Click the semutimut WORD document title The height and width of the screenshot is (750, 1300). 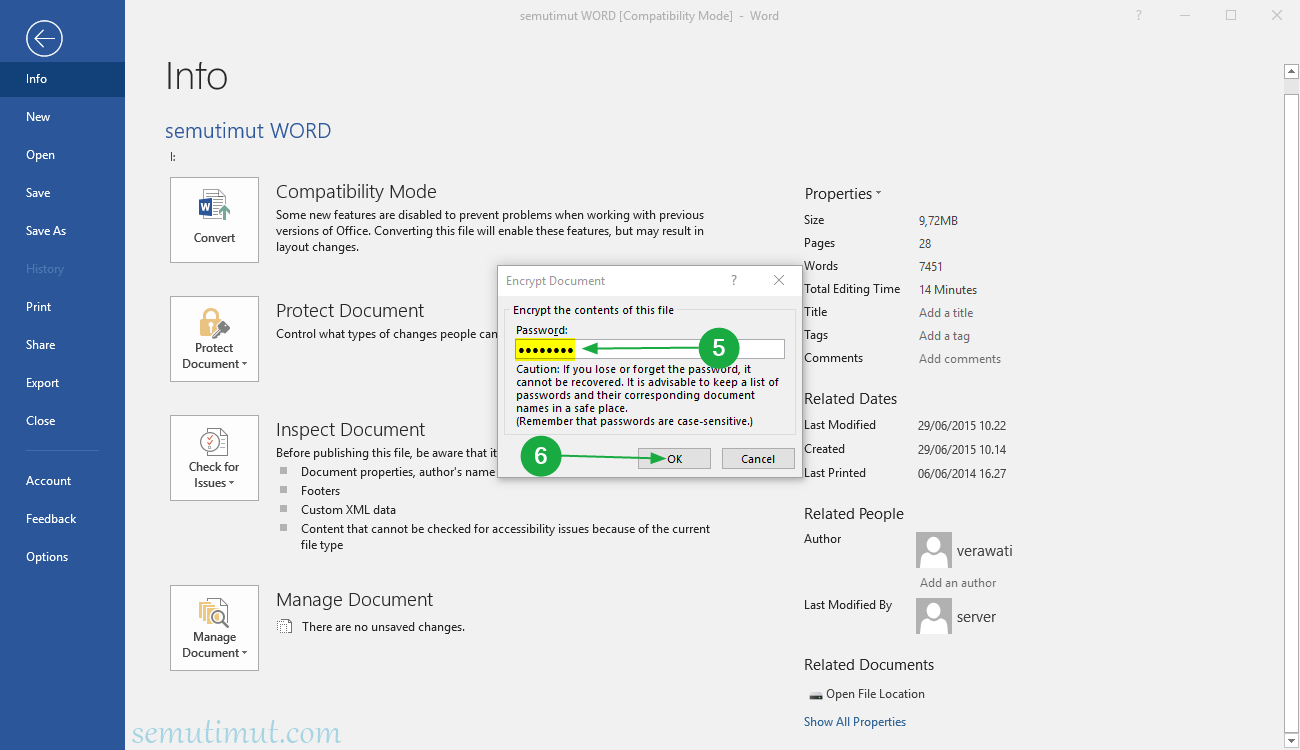tap(248, 131)
